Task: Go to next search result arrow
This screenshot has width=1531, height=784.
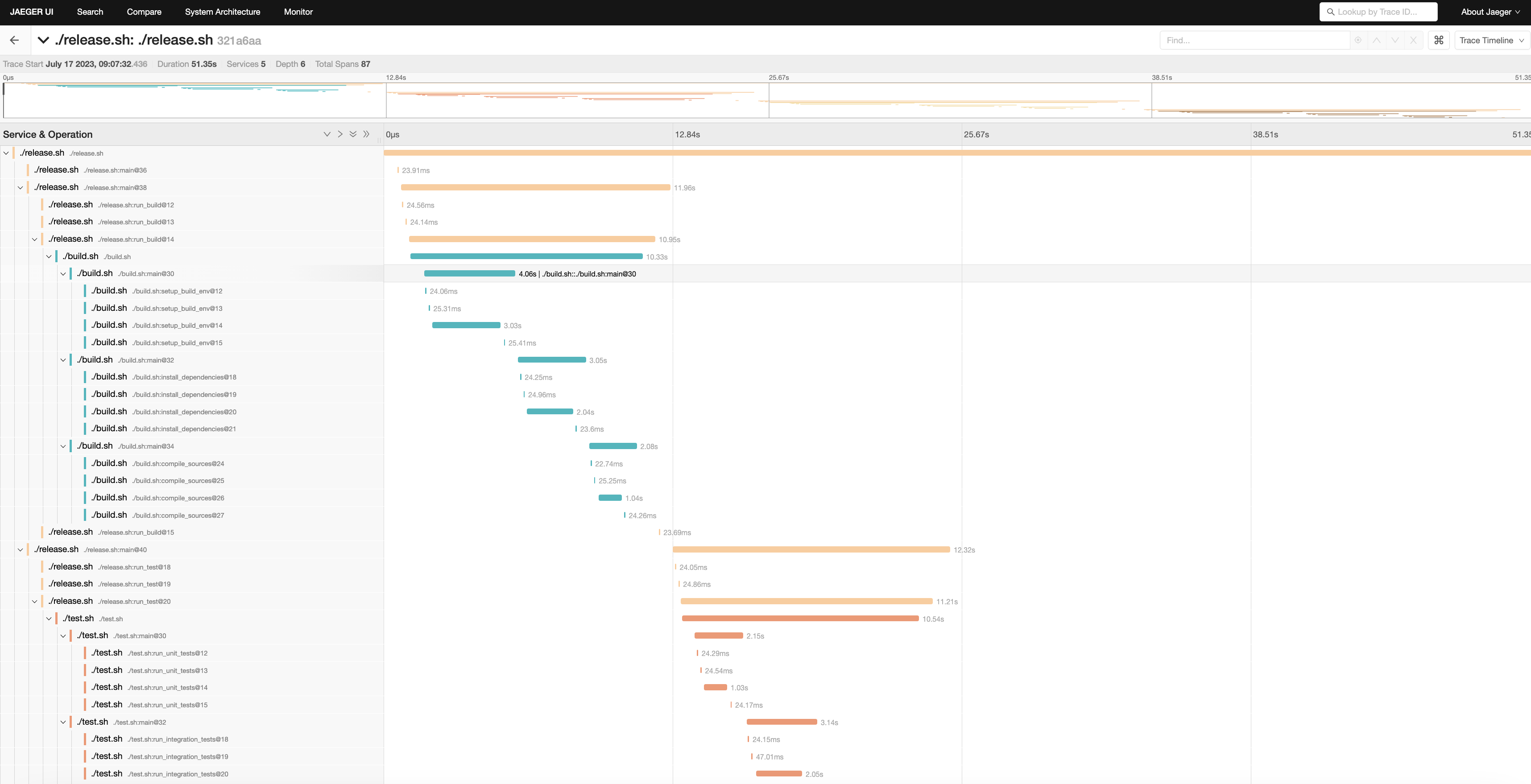Action: pyautogui.click(x=1395, y=40)
